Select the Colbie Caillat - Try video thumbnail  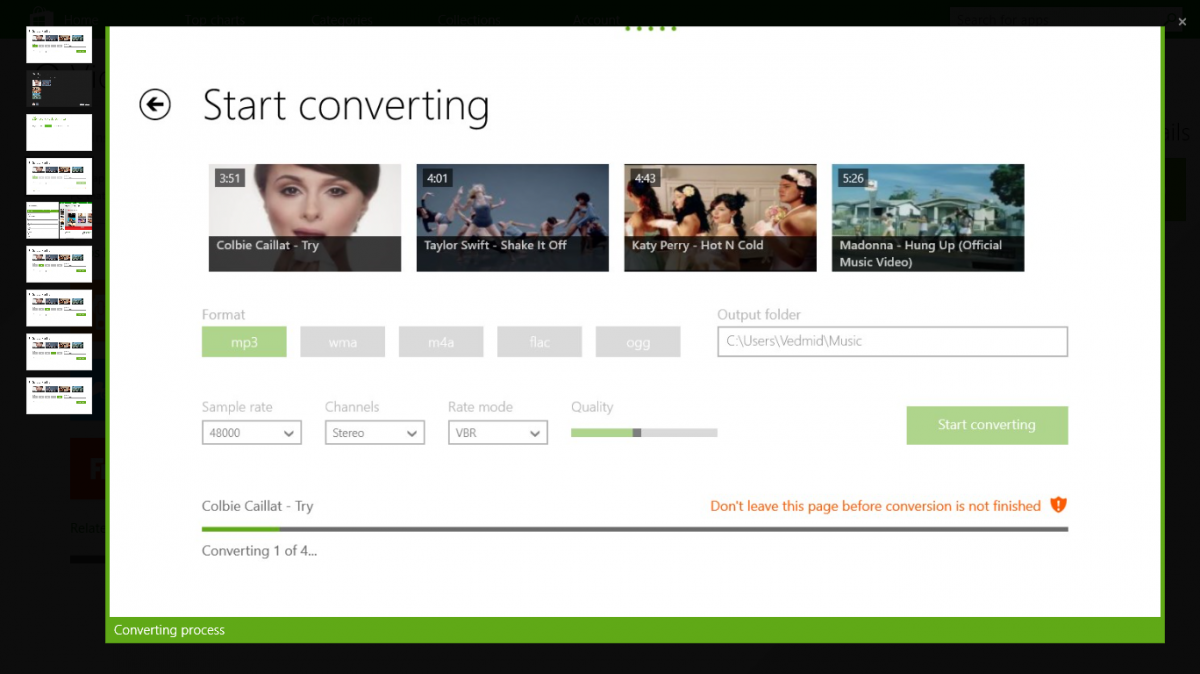pos(305,218)
